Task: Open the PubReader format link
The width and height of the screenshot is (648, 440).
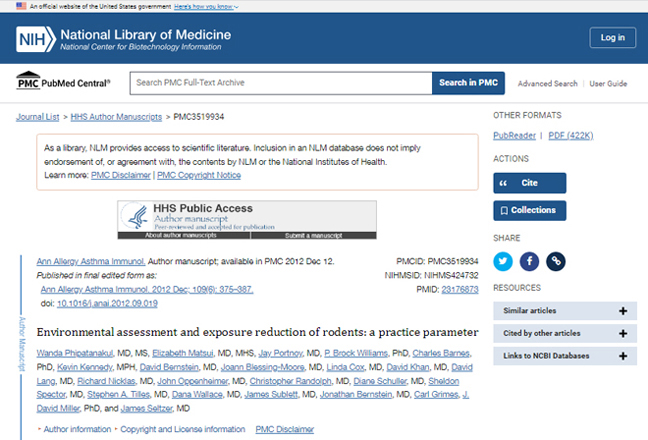Action: coord(515,136)
